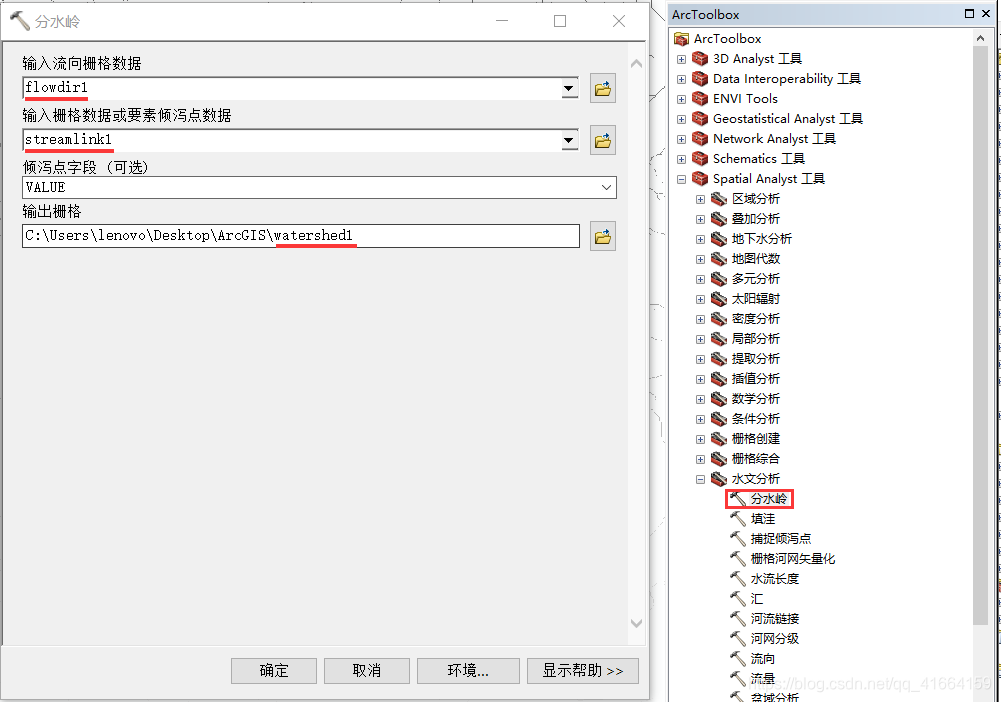
Task: Expand the Schematics 工具 toolbox
Action: [681, 160]
